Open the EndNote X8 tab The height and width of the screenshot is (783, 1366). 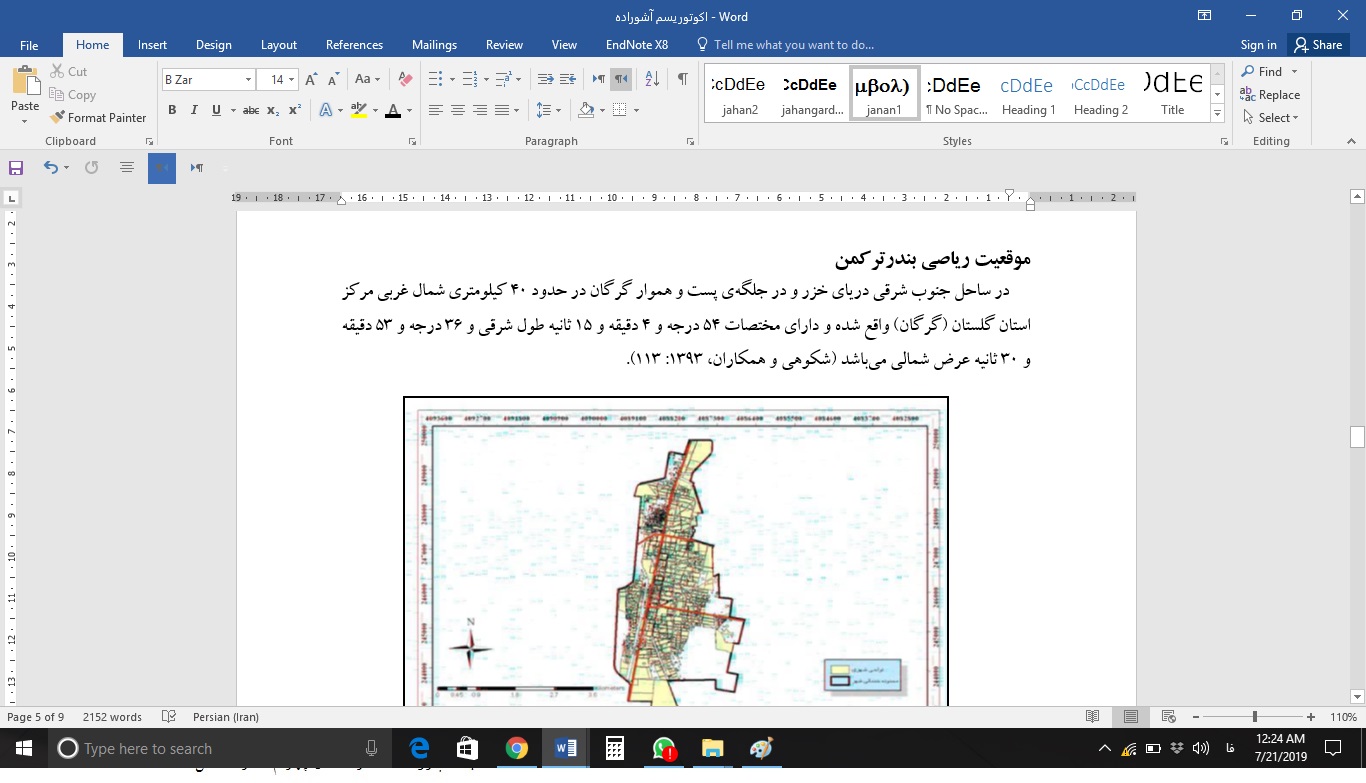click(x=637, y=44)
